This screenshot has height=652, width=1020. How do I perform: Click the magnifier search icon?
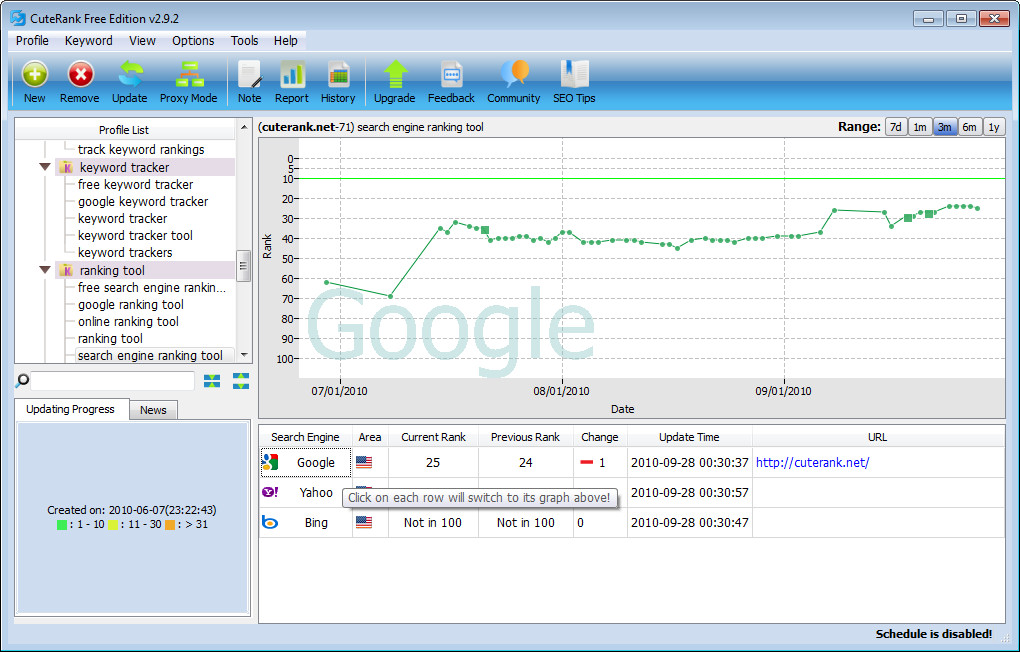[x=22, y=381]
